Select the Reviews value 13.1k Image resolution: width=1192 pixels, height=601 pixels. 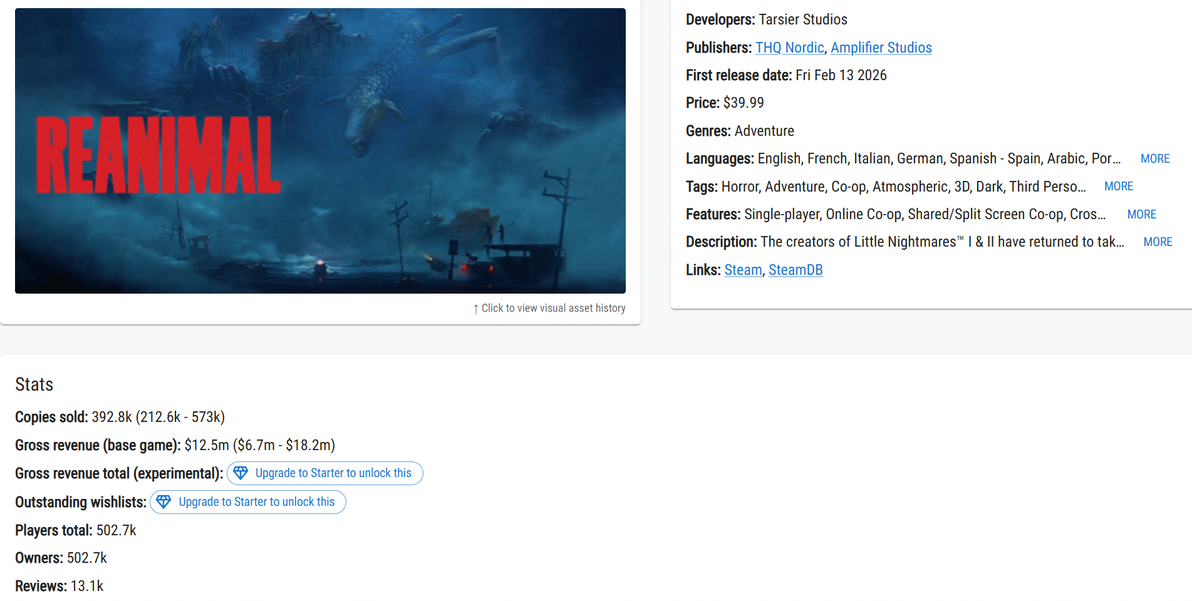click(x=87, y=586)
